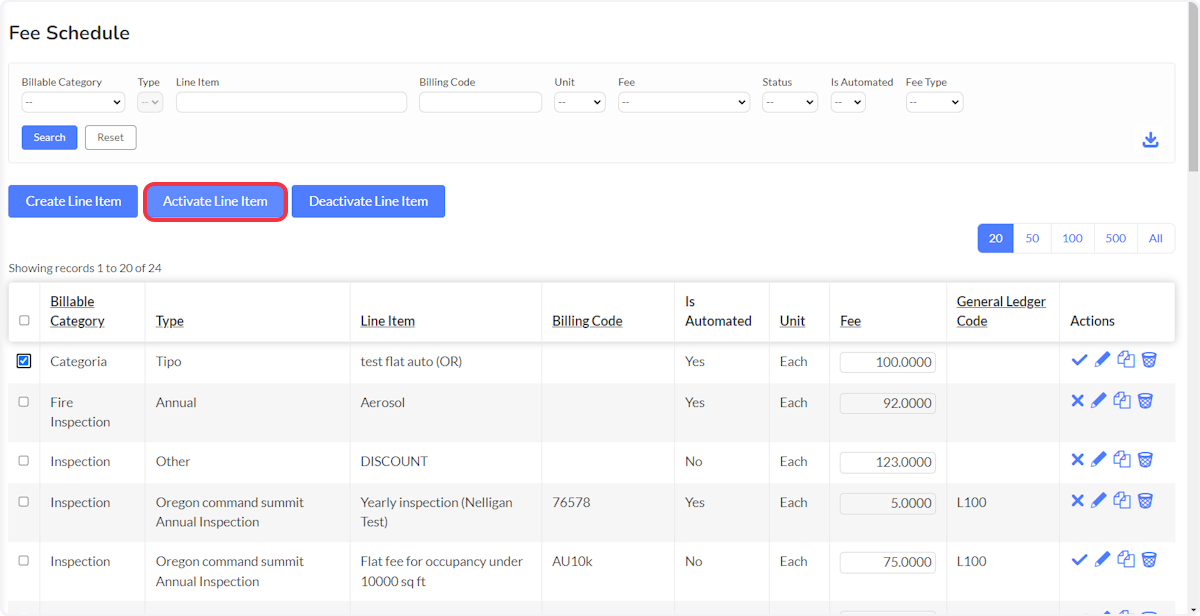Show All records
This screenshot has height=616, width=1200.
(1156, 238)
